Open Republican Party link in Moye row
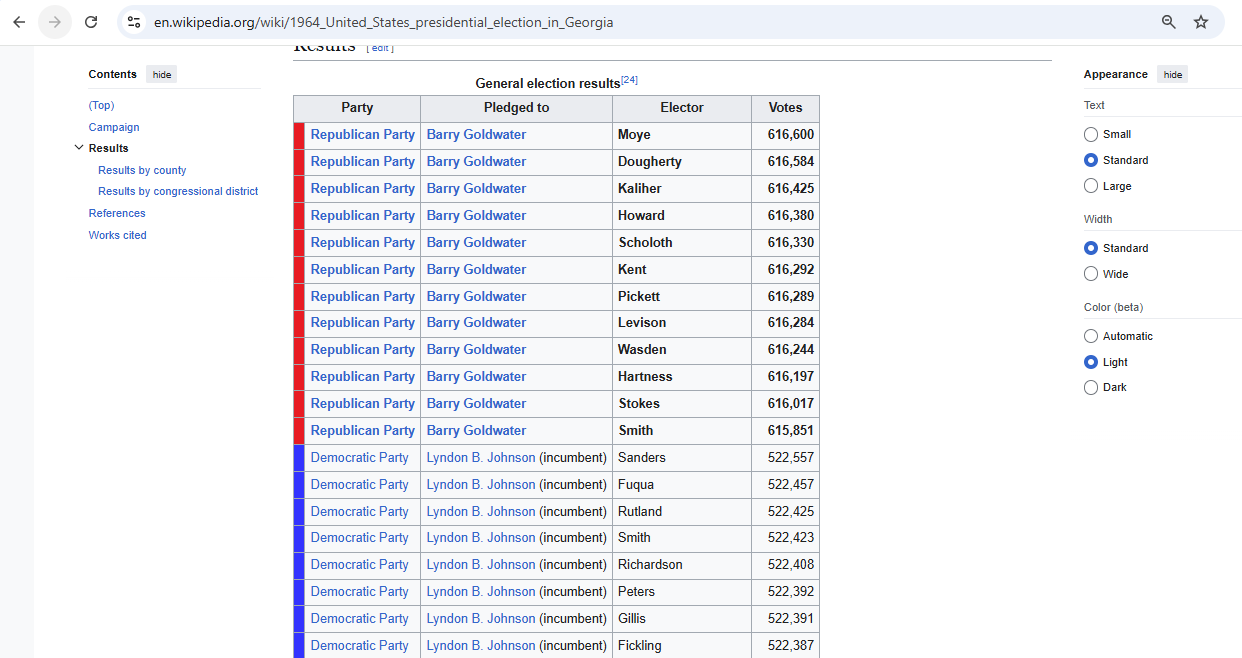 [362, 134]
